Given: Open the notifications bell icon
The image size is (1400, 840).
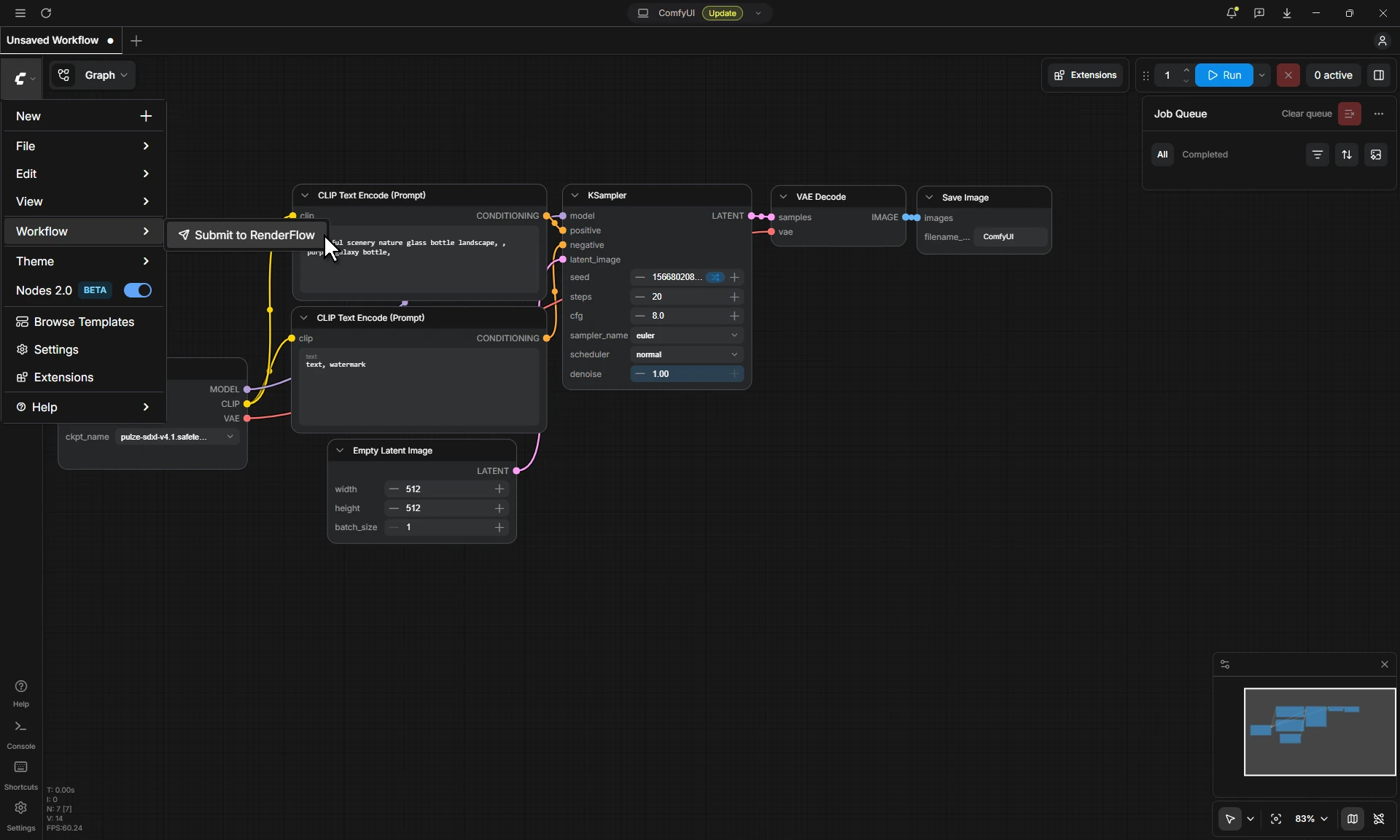Looking at the screenshot, I should pos(1232,13).
